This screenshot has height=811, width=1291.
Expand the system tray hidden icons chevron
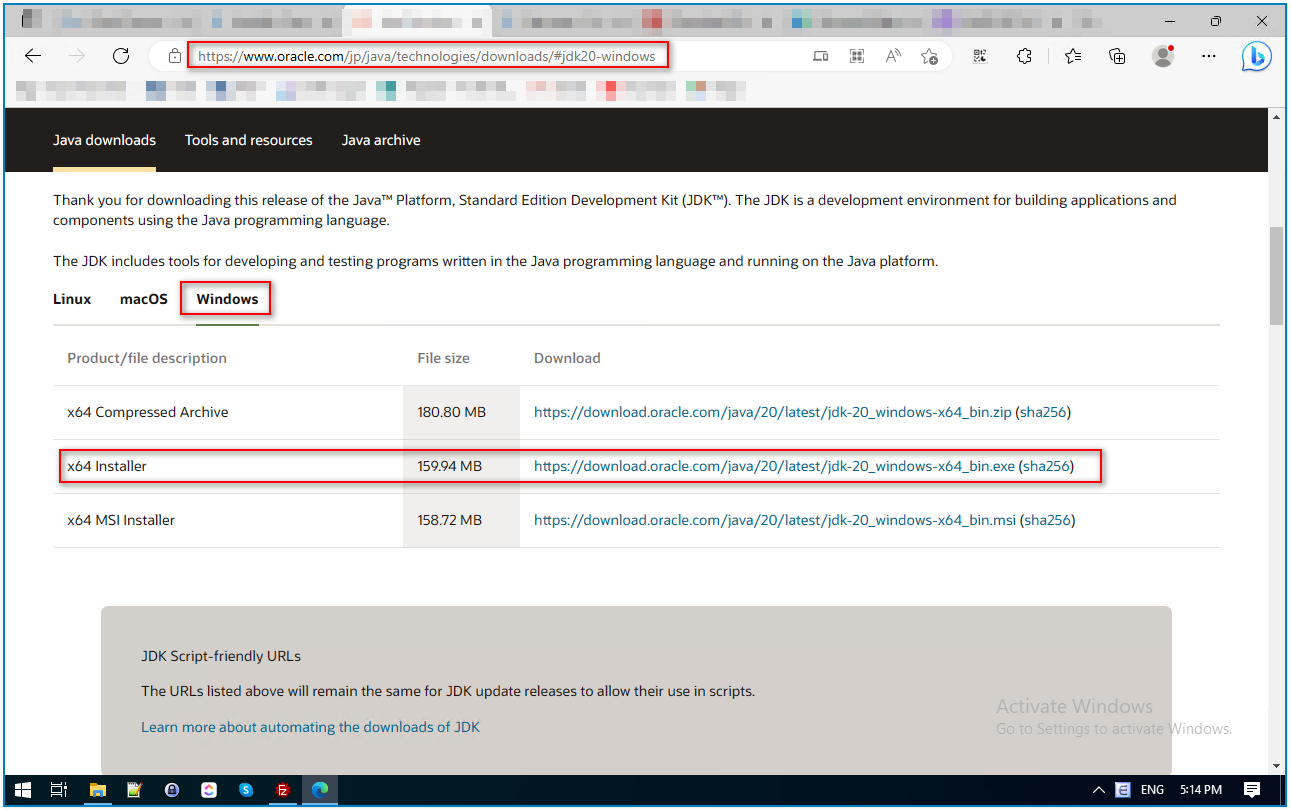click(1098, 790)
